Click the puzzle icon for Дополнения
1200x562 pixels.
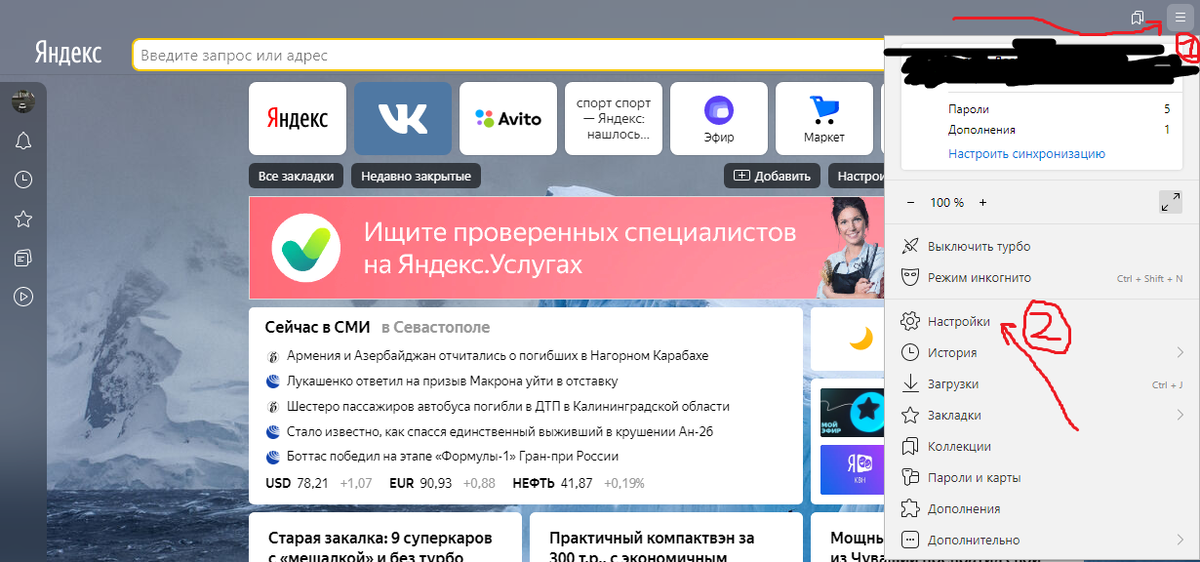pos(910,509)
